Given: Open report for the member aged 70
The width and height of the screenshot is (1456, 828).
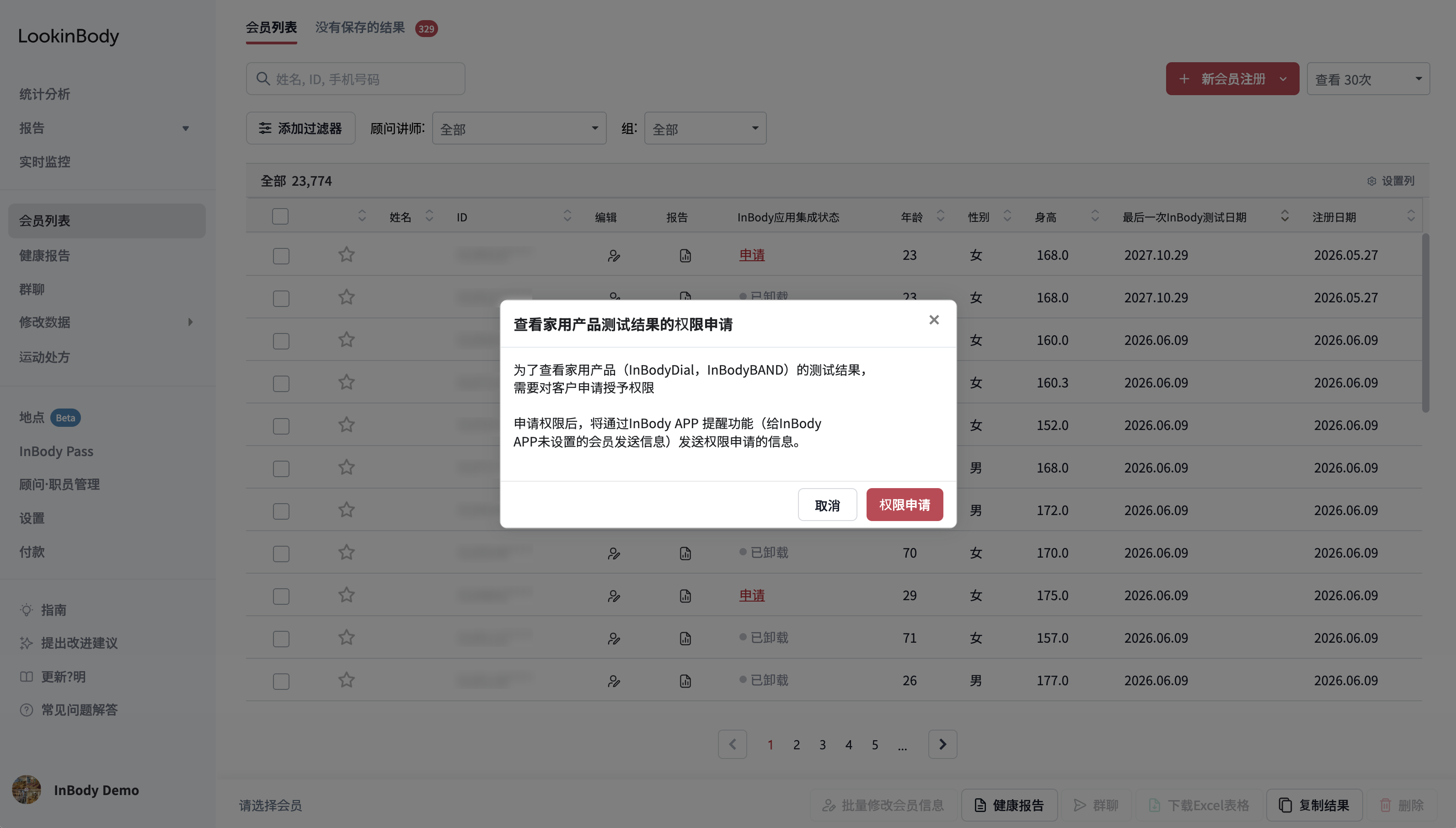Looking at the screenshot, I should pos(685,554).
